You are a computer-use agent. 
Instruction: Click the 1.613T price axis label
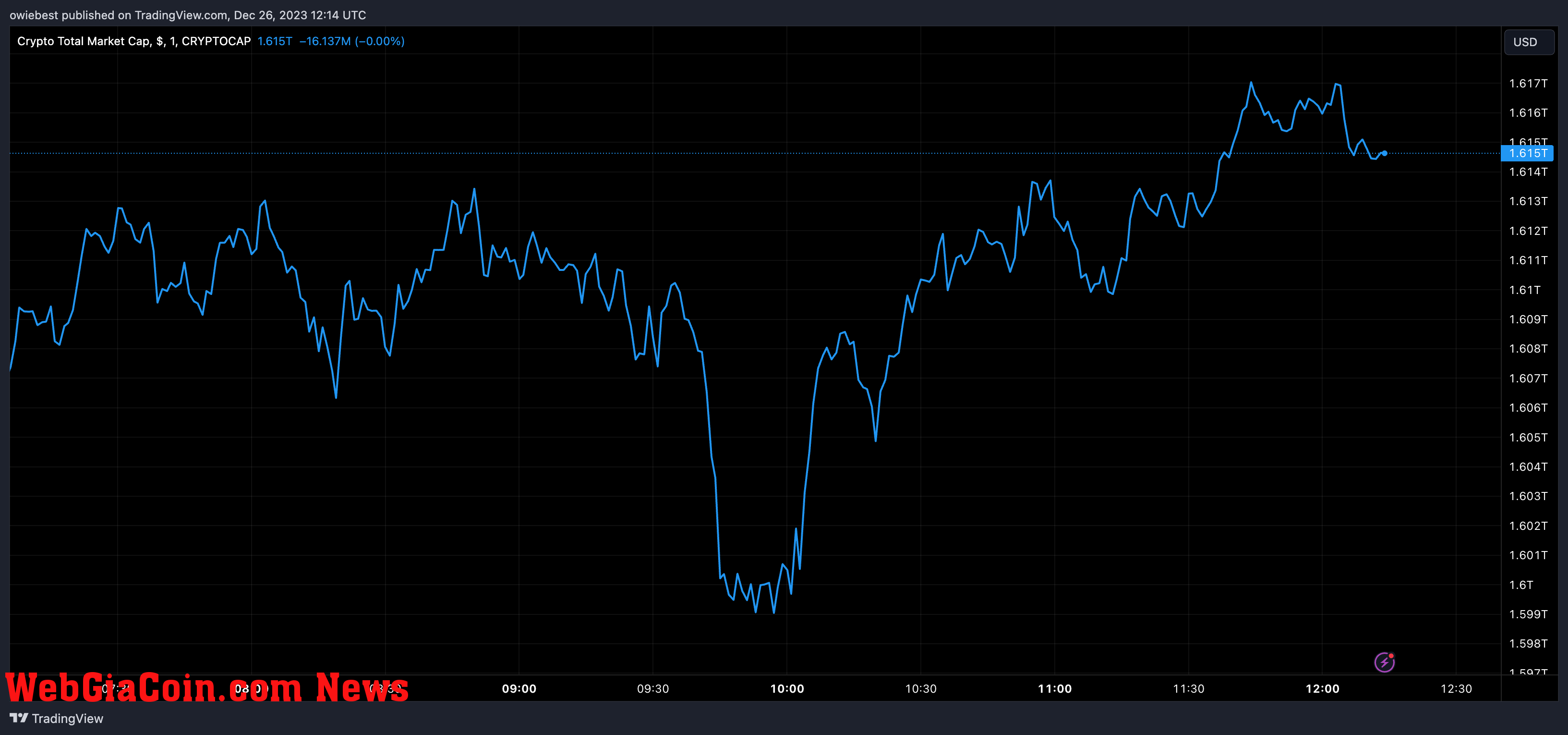pos(1528,201)
